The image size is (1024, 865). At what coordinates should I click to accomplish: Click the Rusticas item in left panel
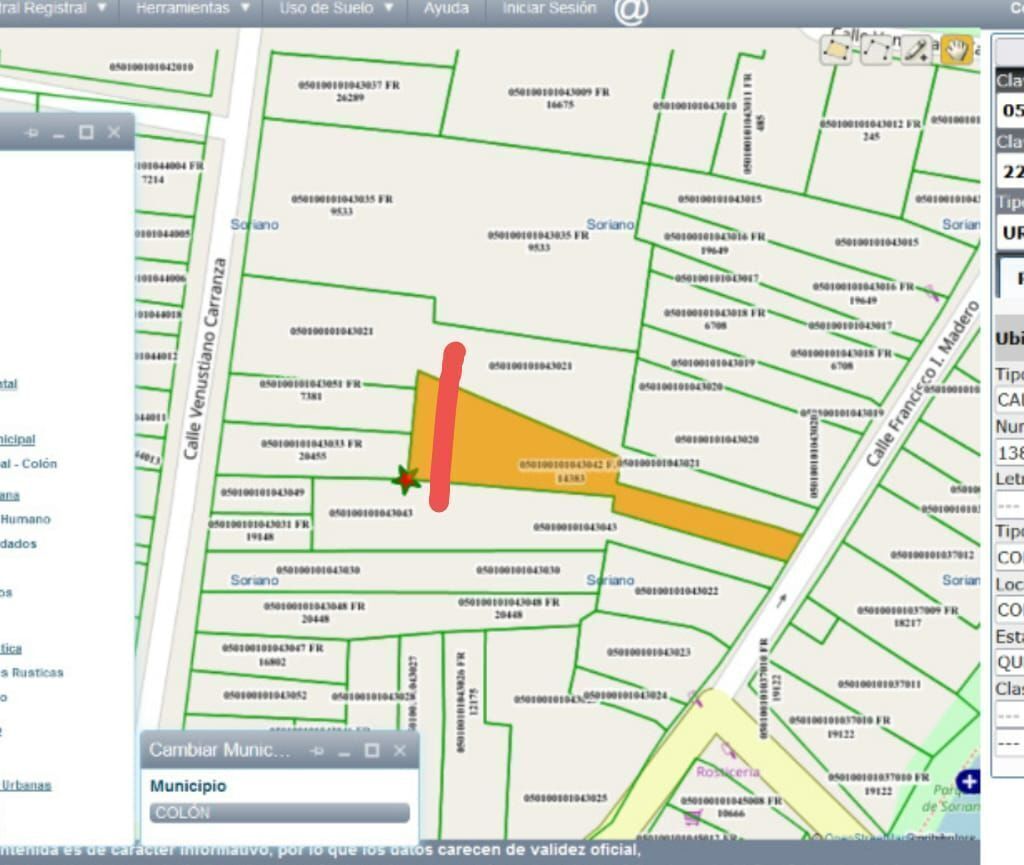click(x=32, y=672)
